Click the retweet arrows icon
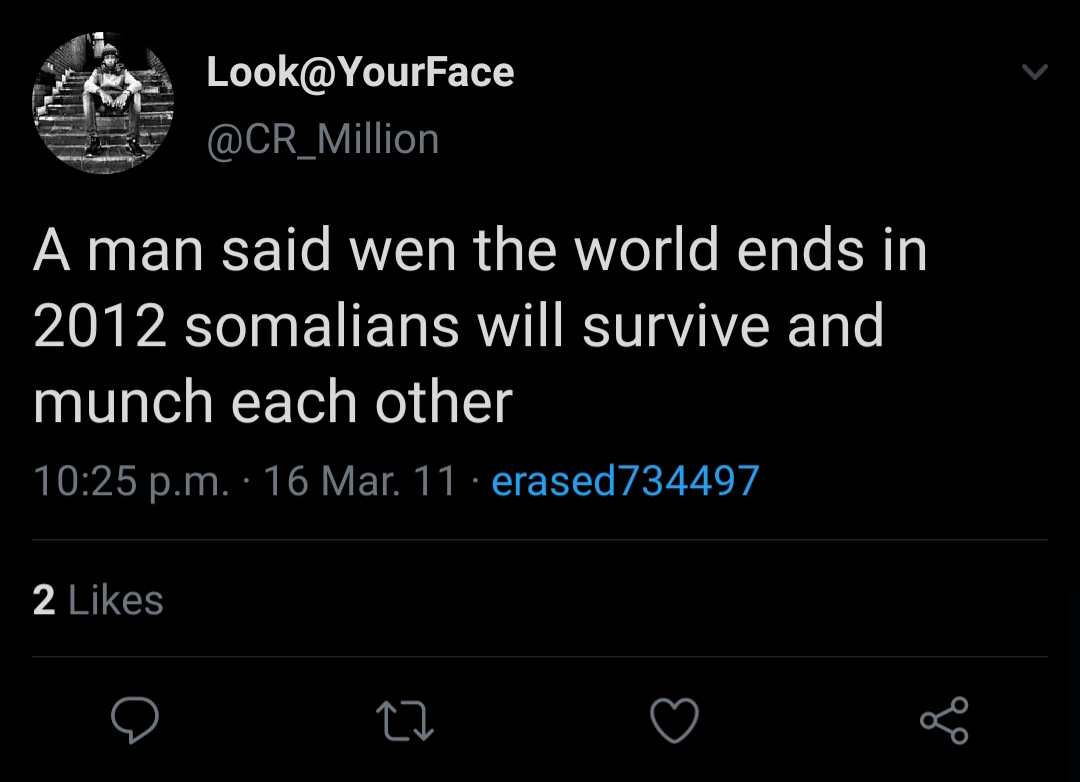 [405, 721]
